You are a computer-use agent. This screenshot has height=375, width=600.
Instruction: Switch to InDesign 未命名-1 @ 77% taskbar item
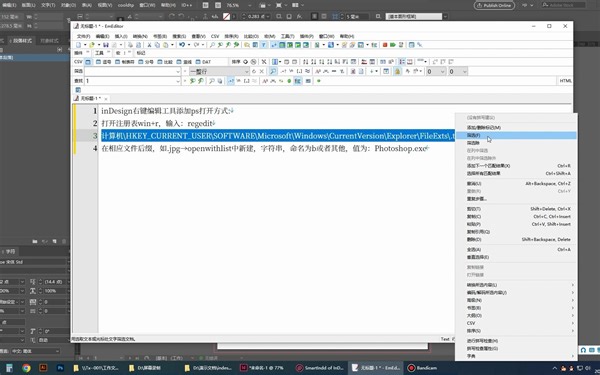tap(262, 368)
